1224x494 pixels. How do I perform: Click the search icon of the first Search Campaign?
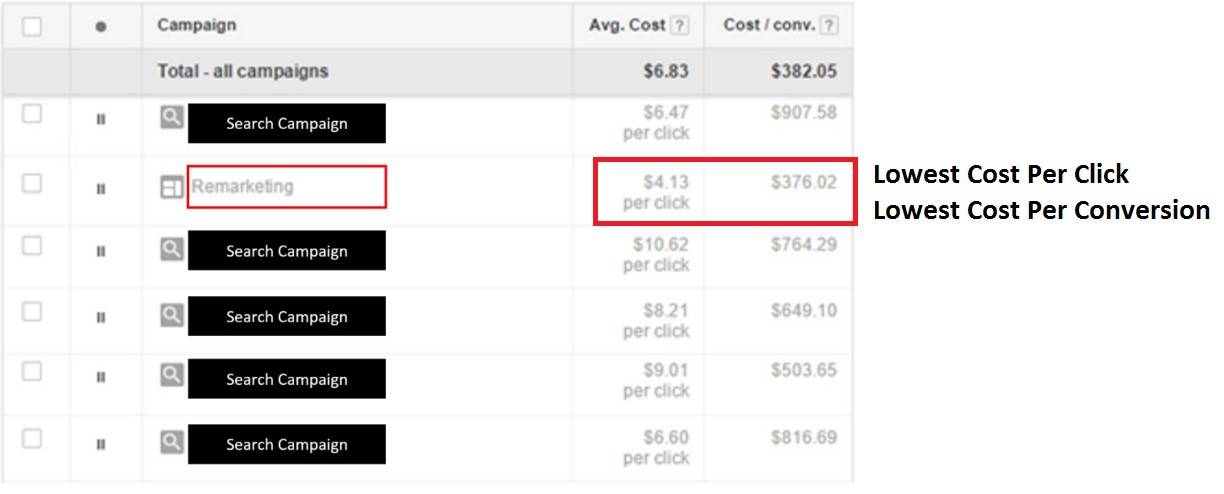click(x=172, y=118)
